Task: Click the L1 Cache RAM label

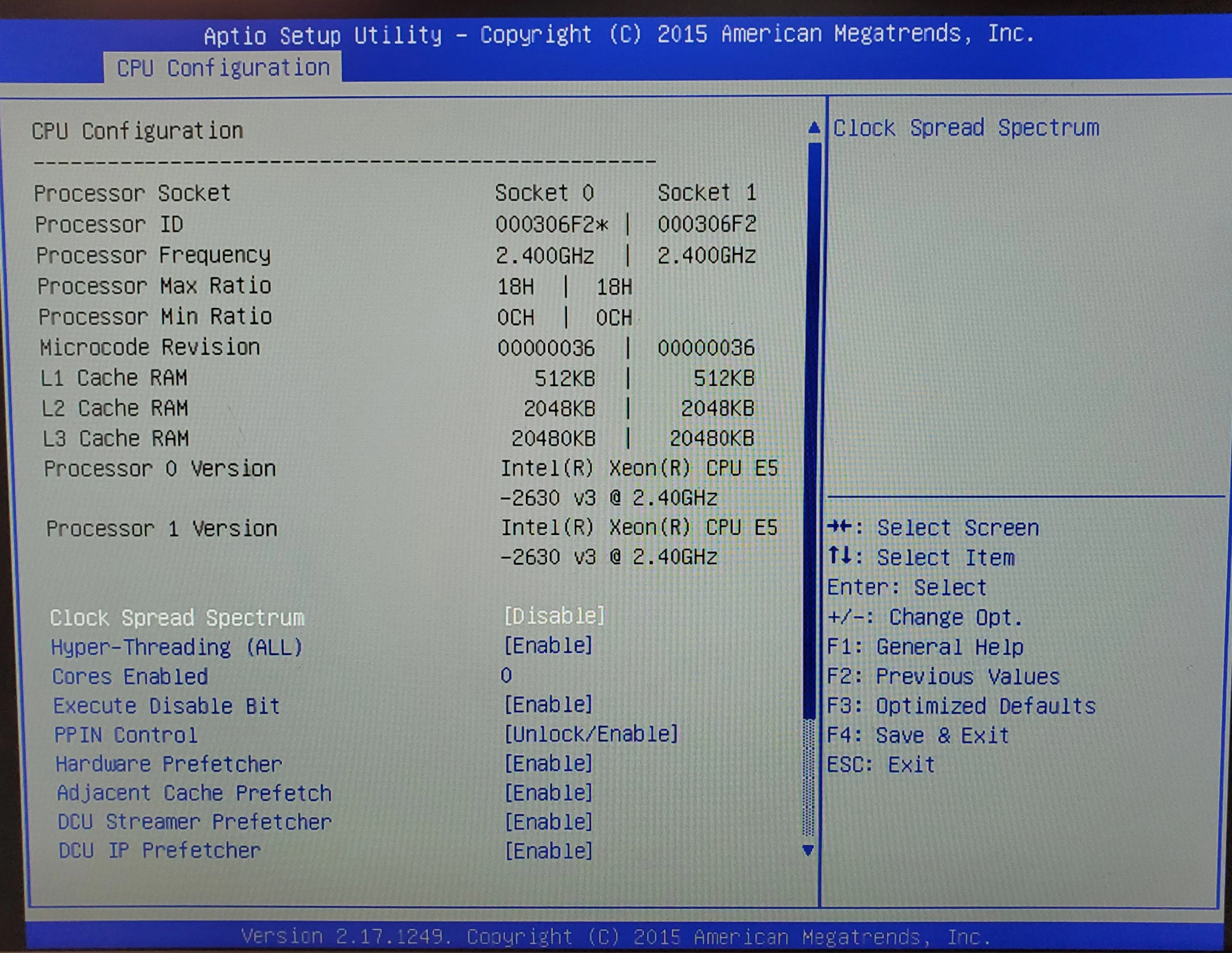Action: click(114, 378)
